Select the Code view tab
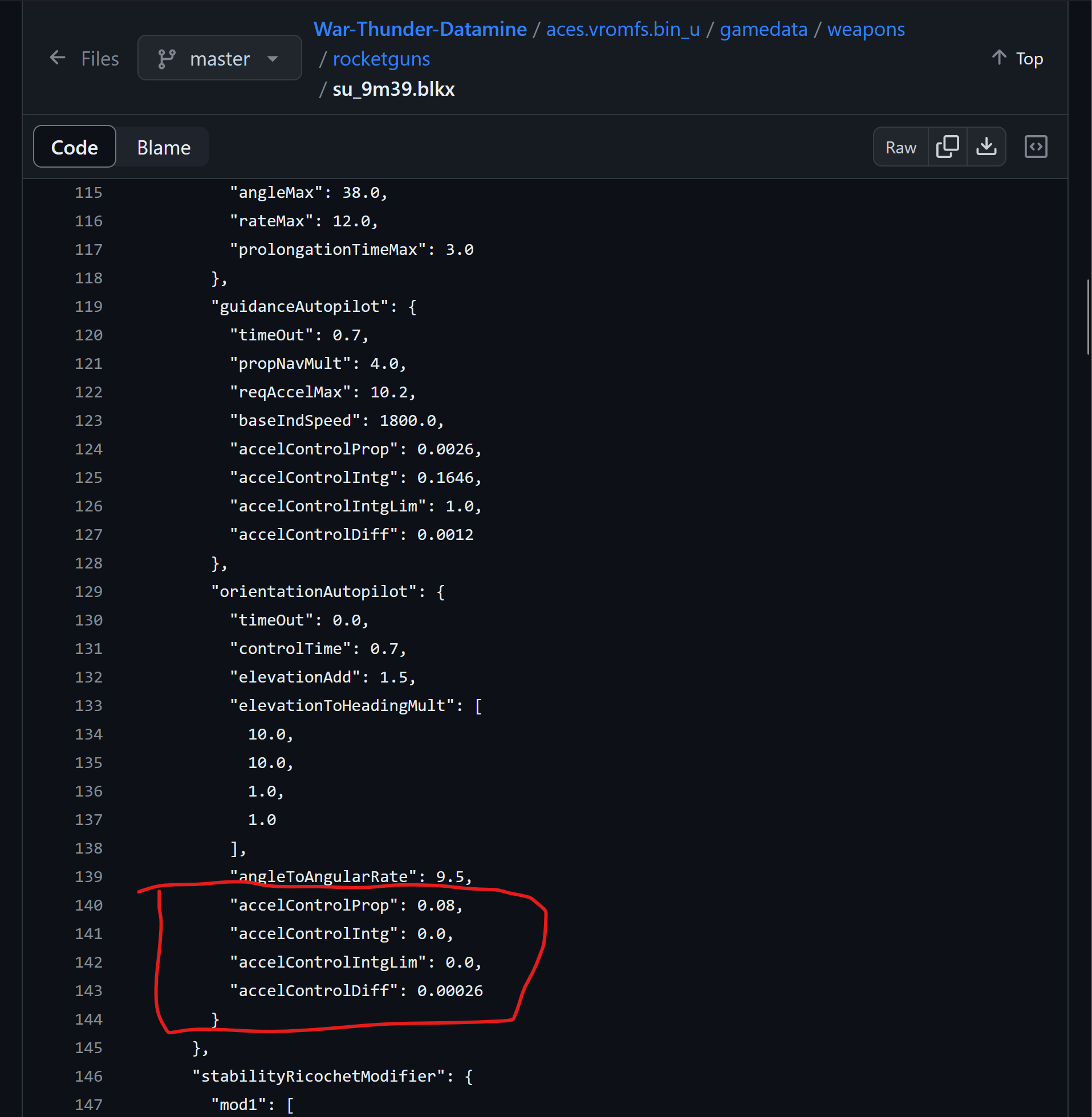The height and width of the screenshot is (1117, 1092). (75, 147)
